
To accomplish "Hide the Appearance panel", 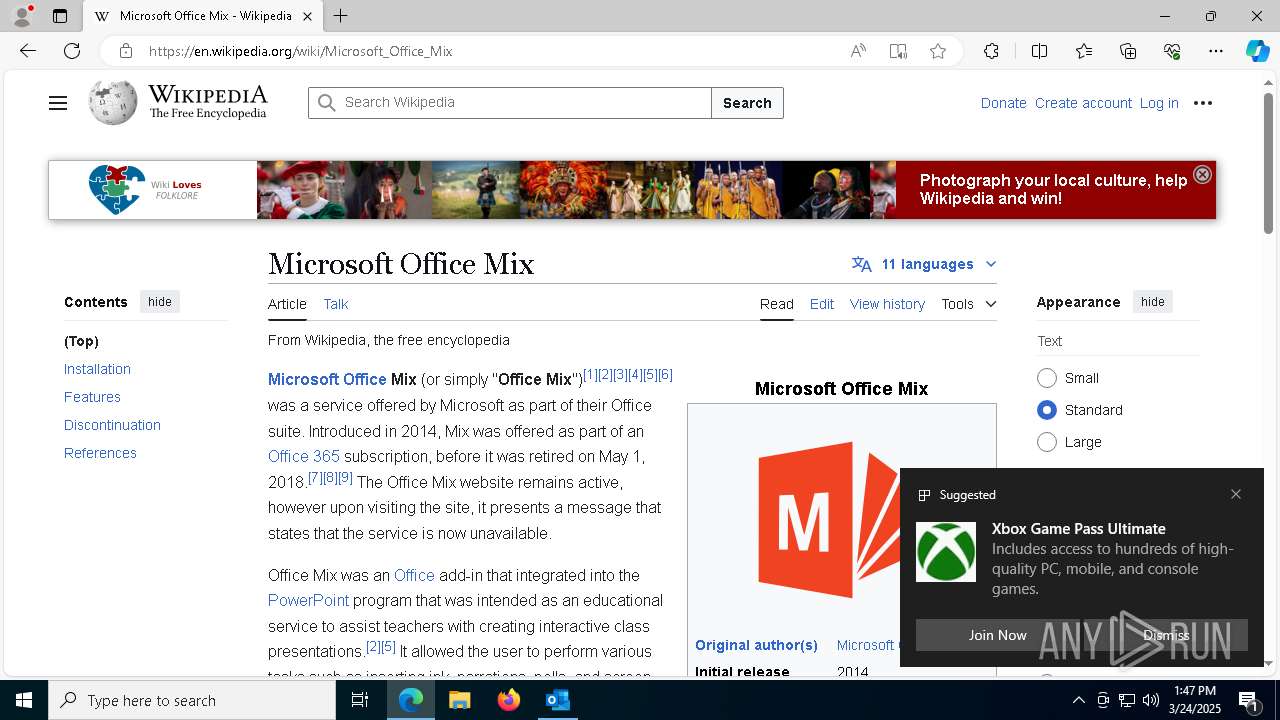I will tap(1153, 302).
